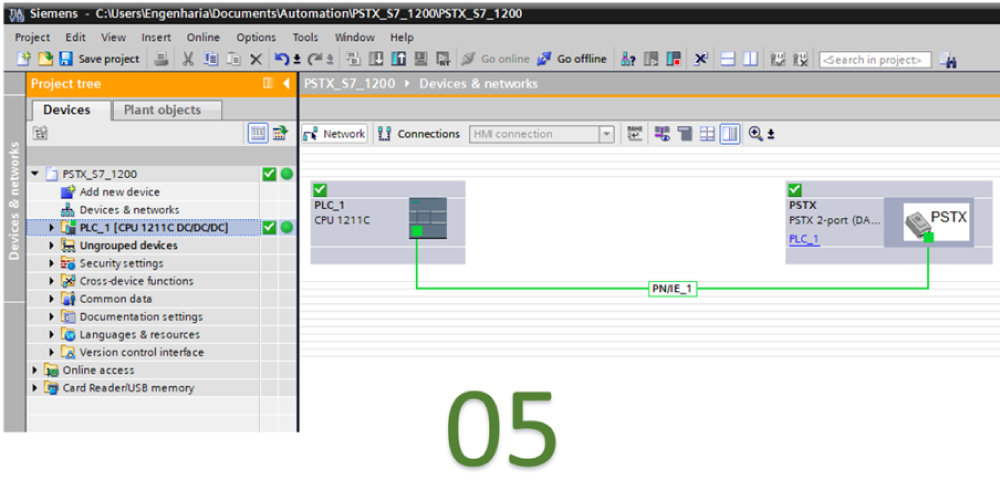Screen dimensions: 1000x490
Task: Click the PLC_1 link on PSTX device
Action: (804, 239)
